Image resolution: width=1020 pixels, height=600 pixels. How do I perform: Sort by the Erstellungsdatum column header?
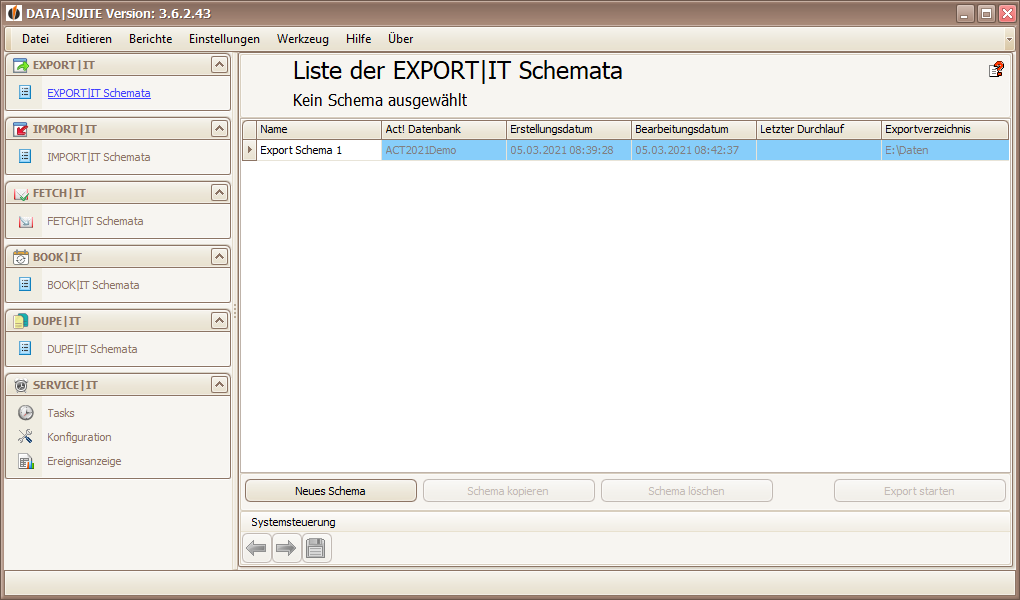click(569, 130)
